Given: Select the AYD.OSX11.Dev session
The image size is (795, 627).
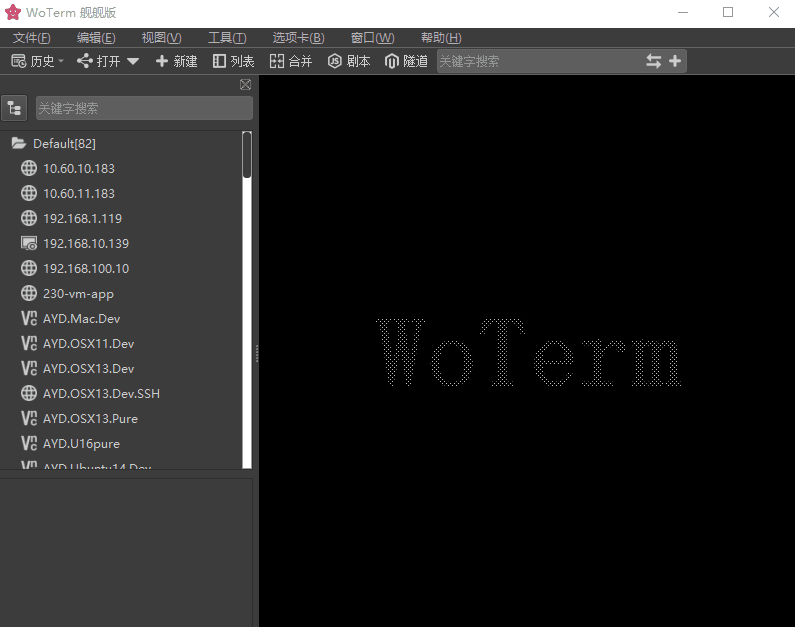Looking at the screenshot, I should click(x=88, y=344).
